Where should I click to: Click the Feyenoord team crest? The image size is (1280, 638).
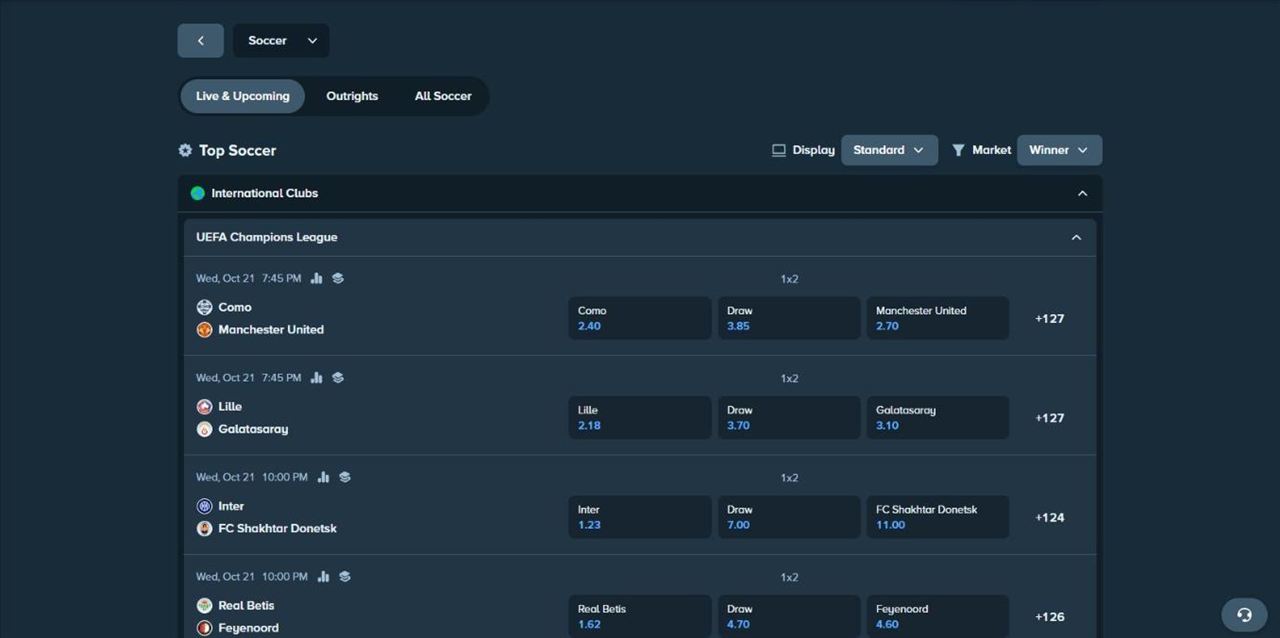tap(204, 628)
